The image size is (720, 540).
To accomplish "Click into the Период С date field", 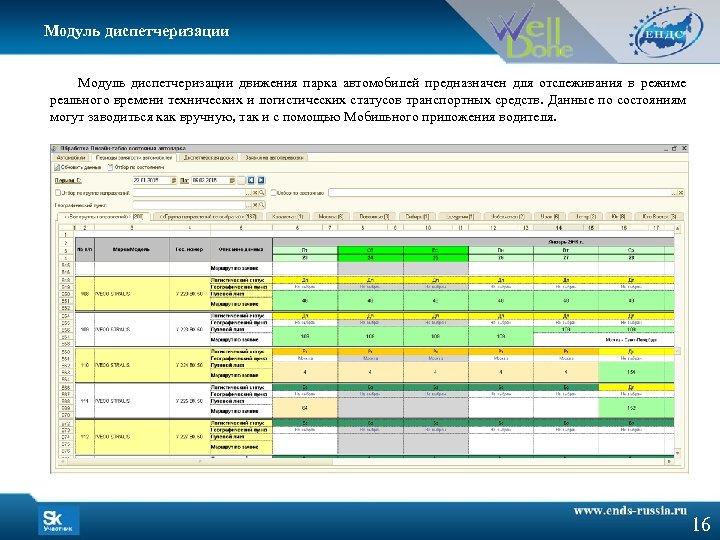I will (152, 180).
